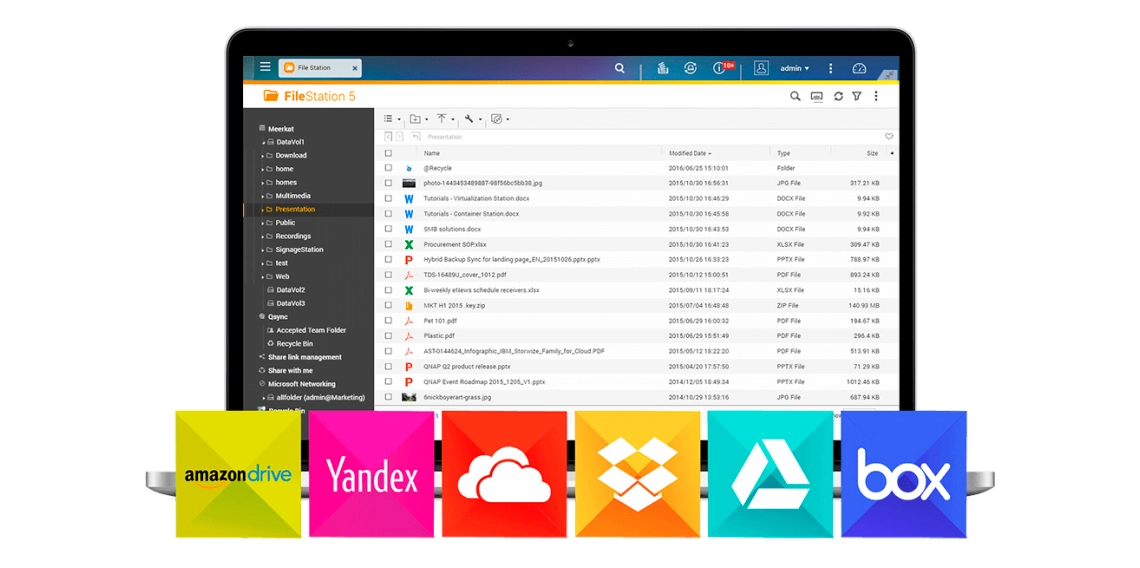Open view mode dropdown arrow

click(x=399, y=119)
